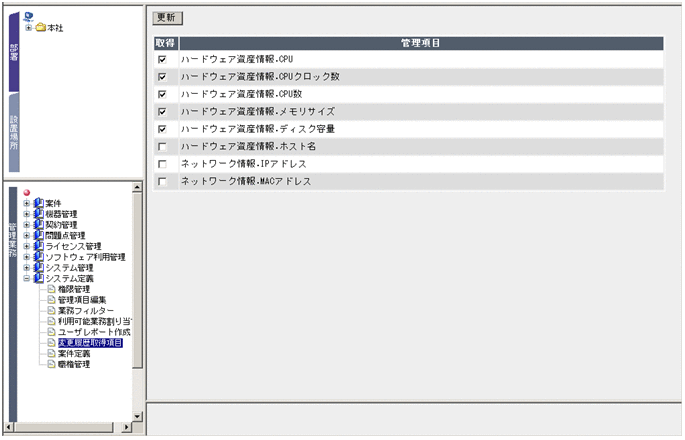Click the red ball root icon
The height and width of the screenshot is (440, 685).
[27, 193]
